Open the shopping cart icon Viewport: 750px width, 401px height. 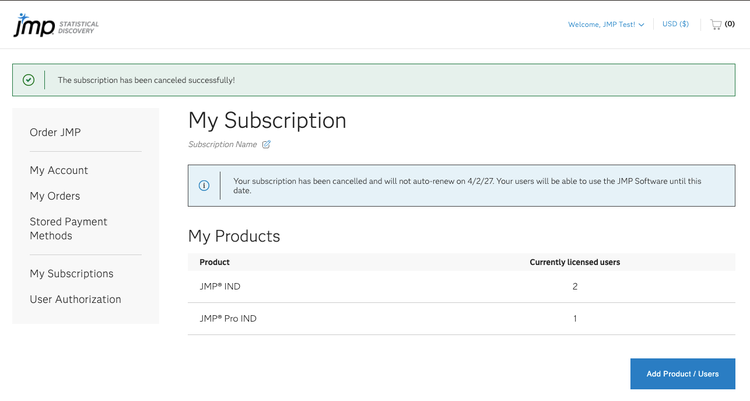coord(716,24)
